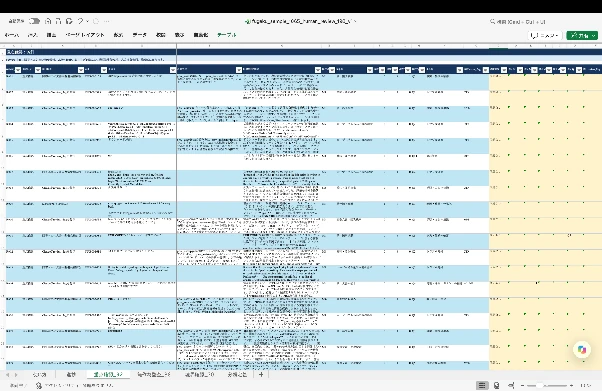The height and width of the screenshot is (391, 602).
Task: Click the green Share button
Action: pos(582,36)
